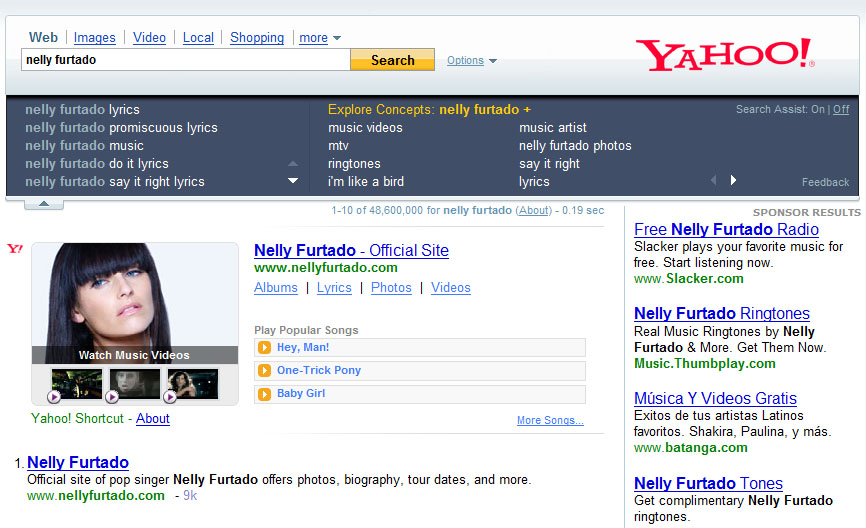
Task: Choose suggestion nelly furtado say it right lyrics
Action: point(115,182)
